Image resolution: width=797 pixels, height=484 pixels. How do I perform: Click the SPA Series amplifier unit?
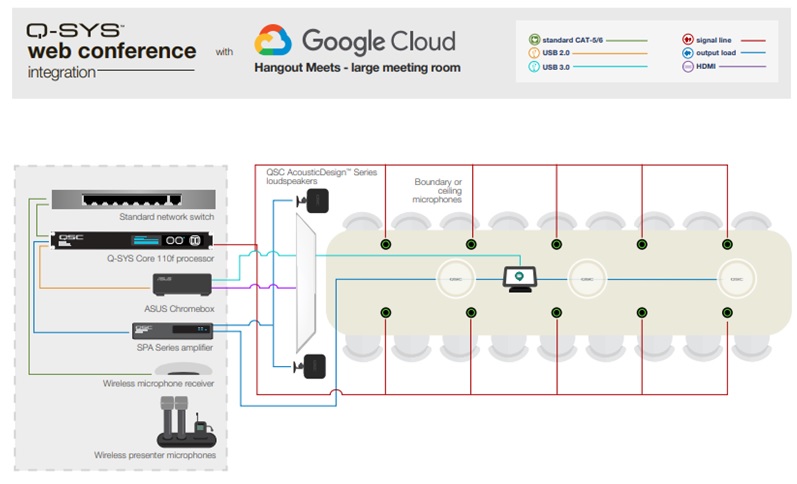coord(172,330)
